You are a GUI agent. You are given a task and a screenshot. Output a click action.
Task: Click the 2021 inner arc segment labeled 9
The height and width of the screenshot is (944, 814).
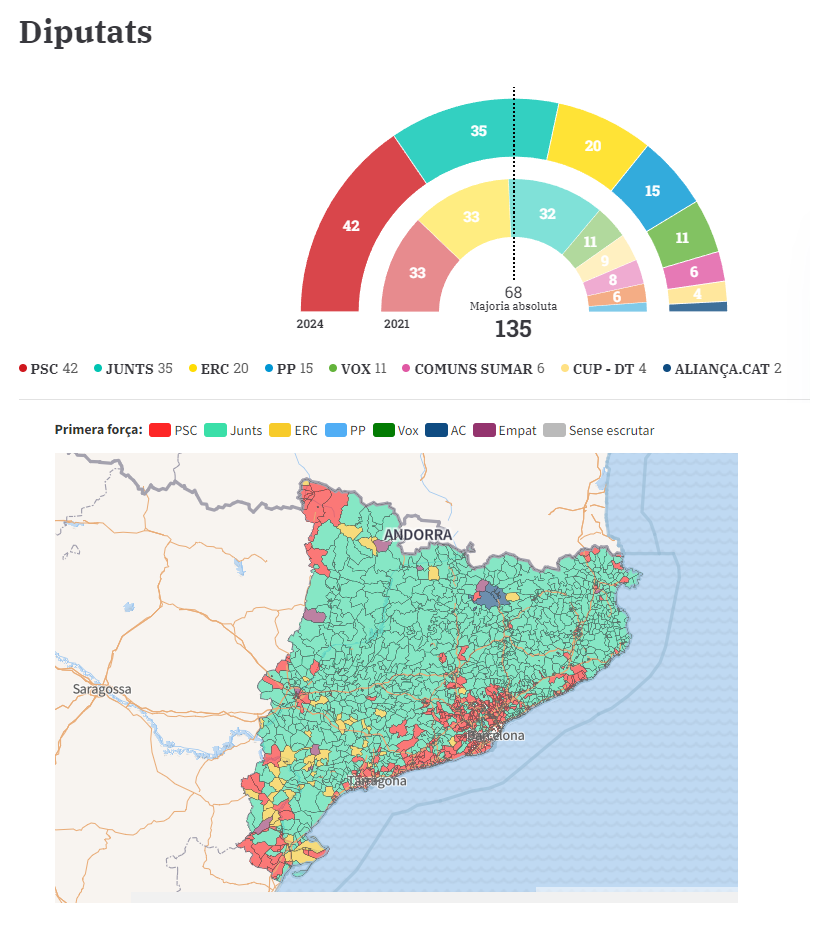(604, 260)
